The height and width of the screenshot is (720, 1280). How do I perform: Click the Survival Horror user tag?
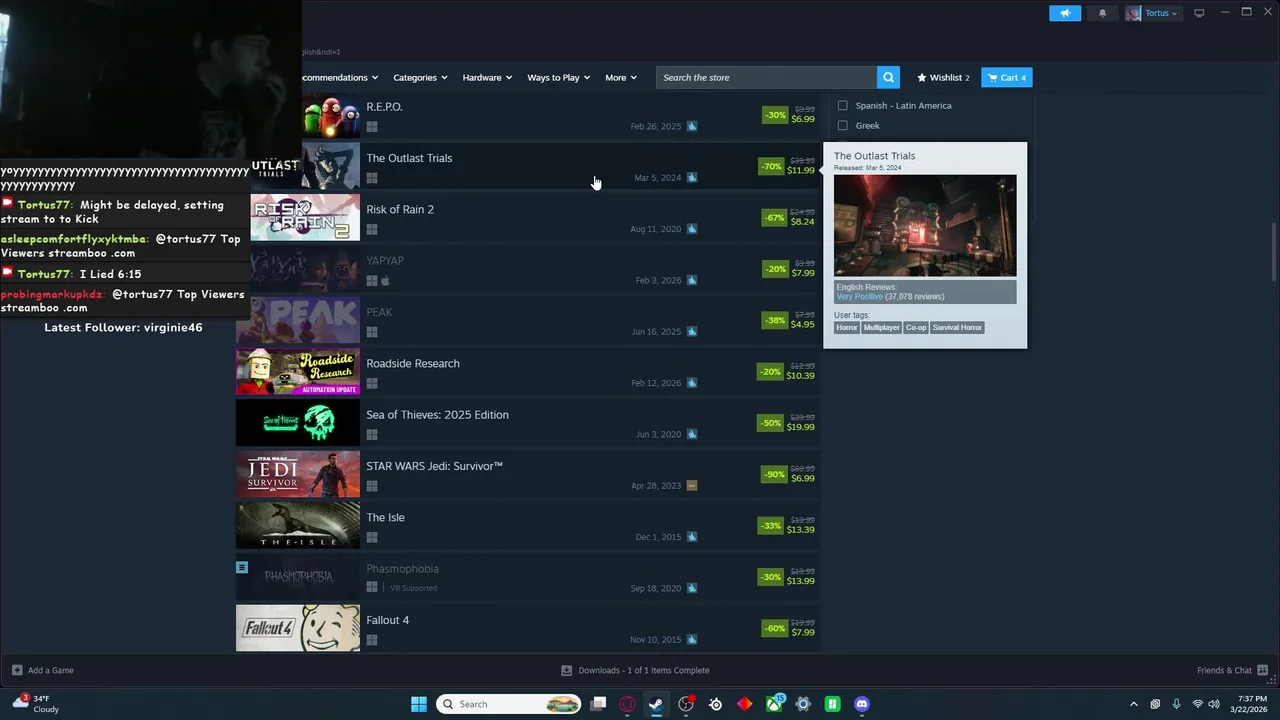958,328
